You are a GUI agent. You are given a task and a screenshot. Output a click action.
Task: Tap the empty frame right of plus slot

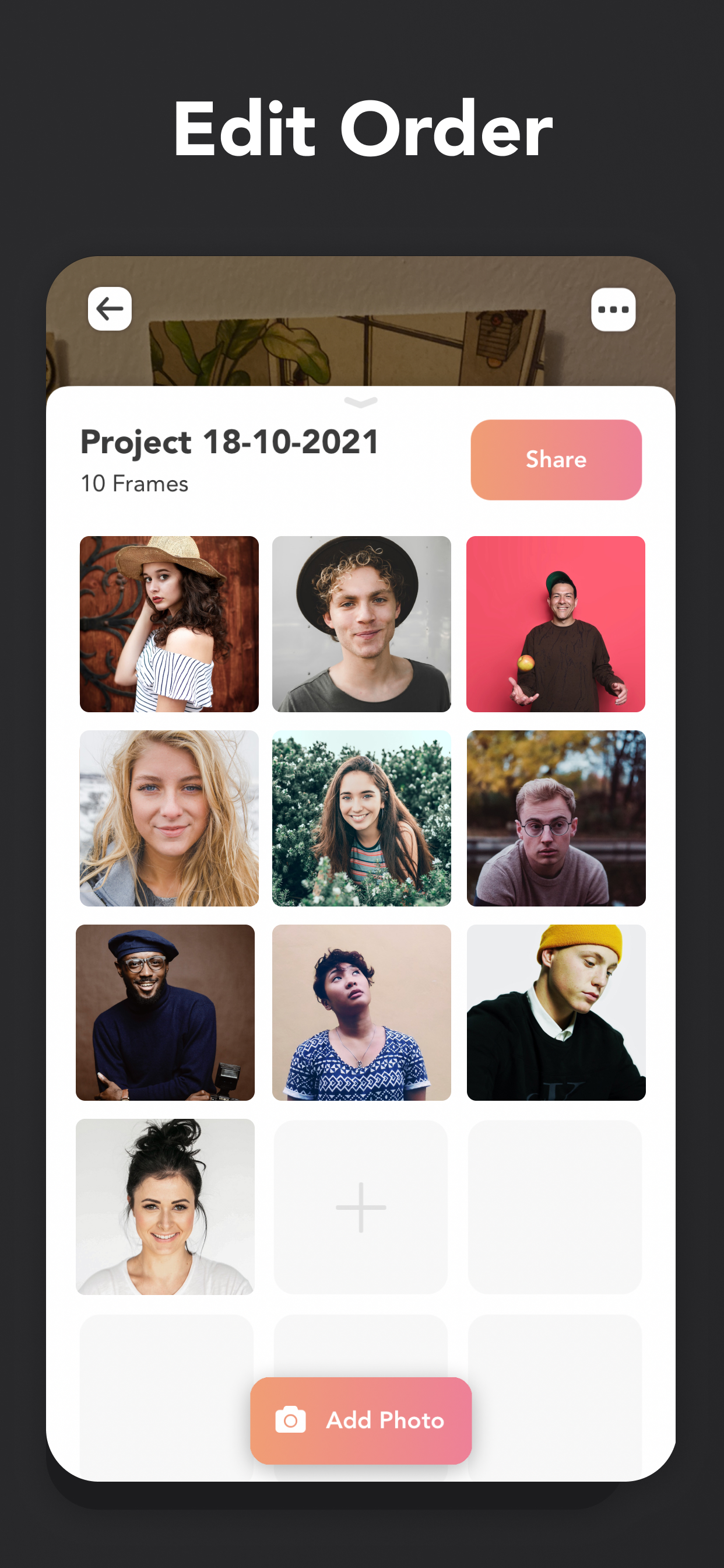555,1207
